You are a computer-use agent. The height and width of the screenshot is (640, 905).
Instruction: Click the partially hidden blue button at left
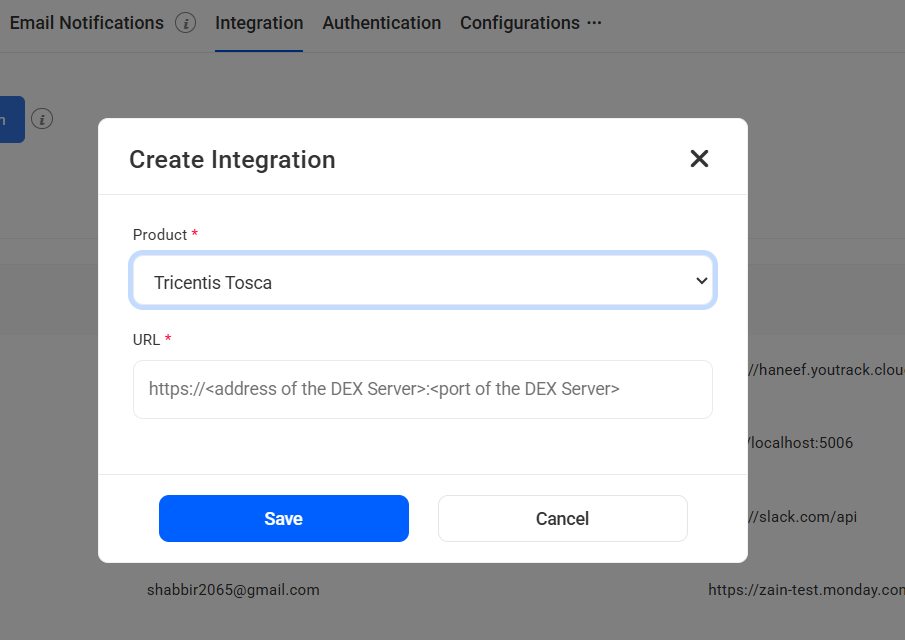(x=11, y=119)
